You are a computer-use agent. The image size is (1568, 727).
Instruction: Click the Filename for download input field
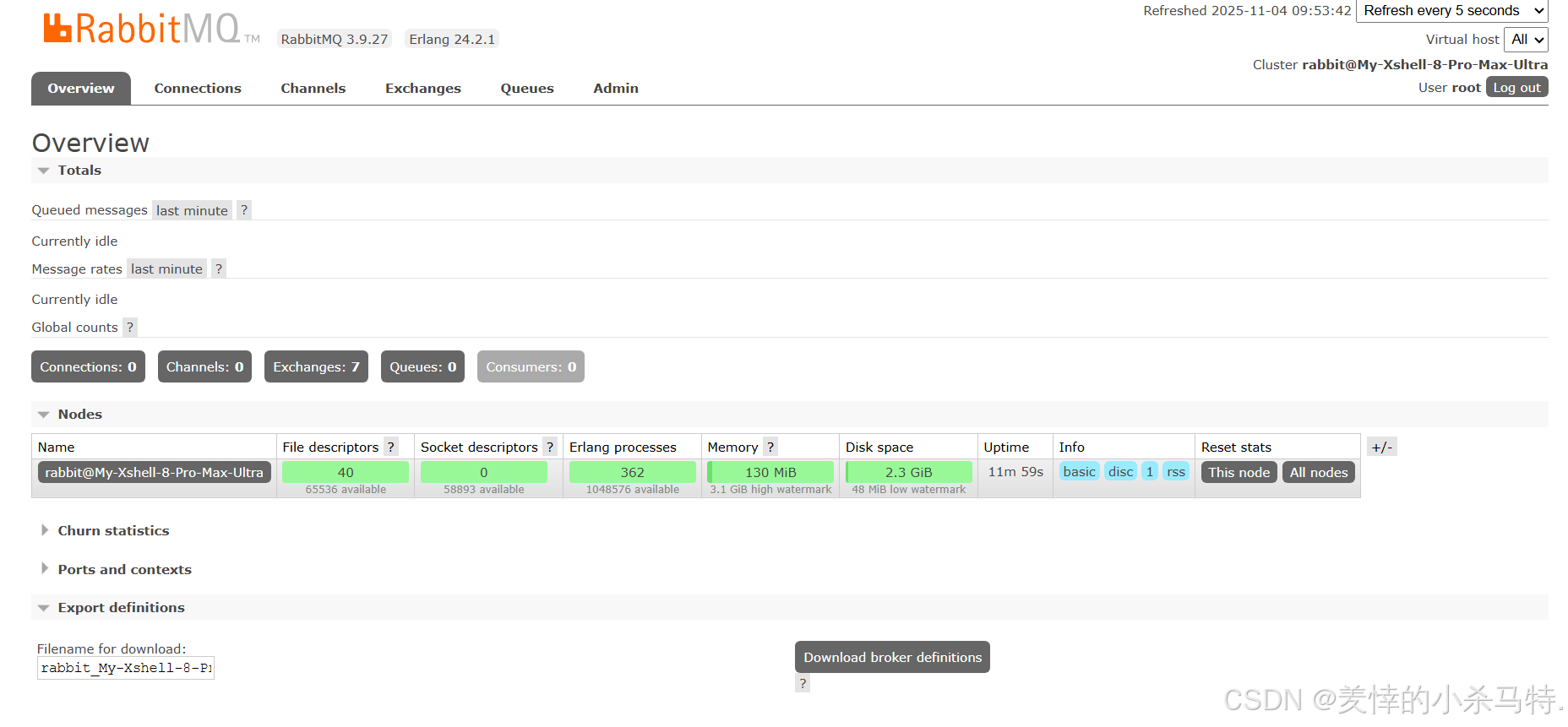pos(126,668)
